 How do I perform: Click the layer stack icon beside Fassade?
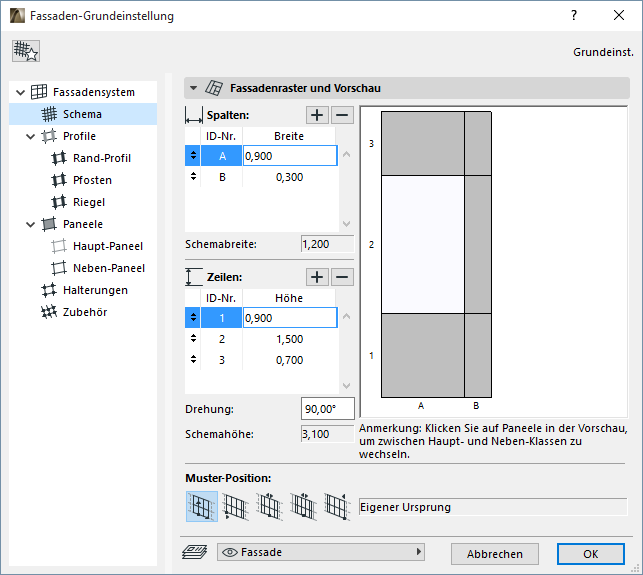click(x=195, y=552)
